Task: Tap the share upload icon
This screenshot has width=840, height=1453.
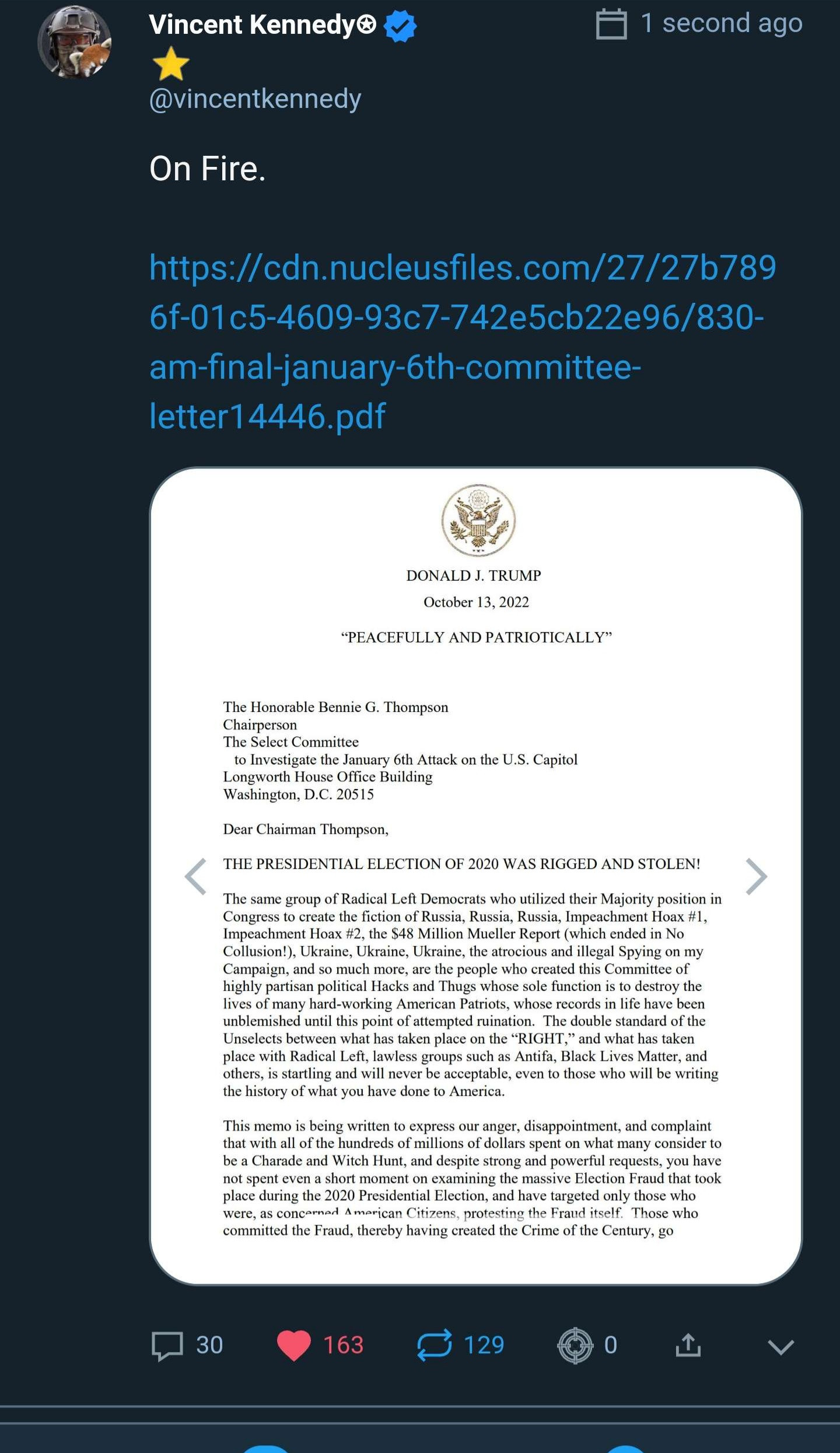Action: (x=688, y=1344)
